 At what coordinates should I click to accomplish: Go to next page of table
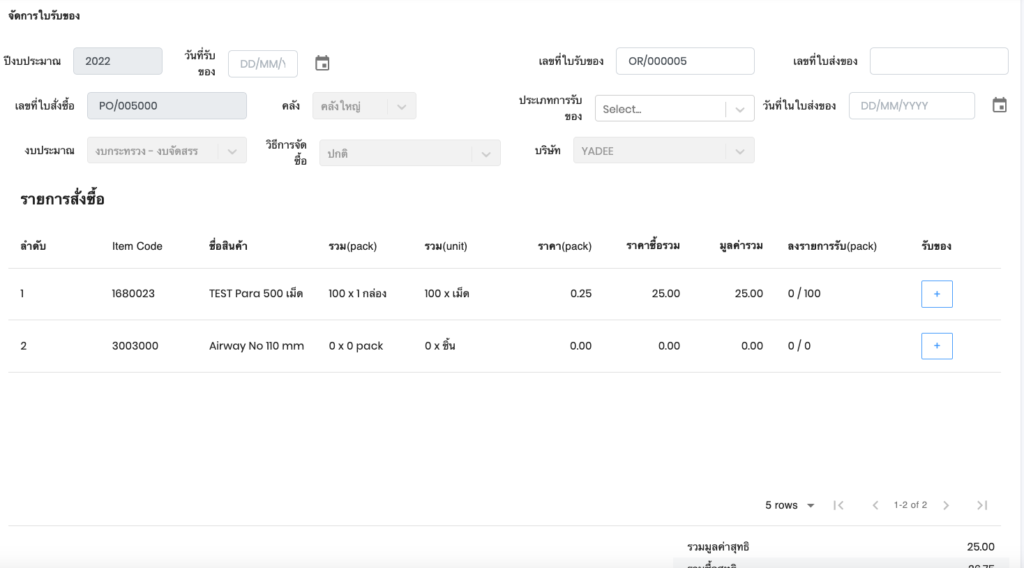(x=946, y=505)
